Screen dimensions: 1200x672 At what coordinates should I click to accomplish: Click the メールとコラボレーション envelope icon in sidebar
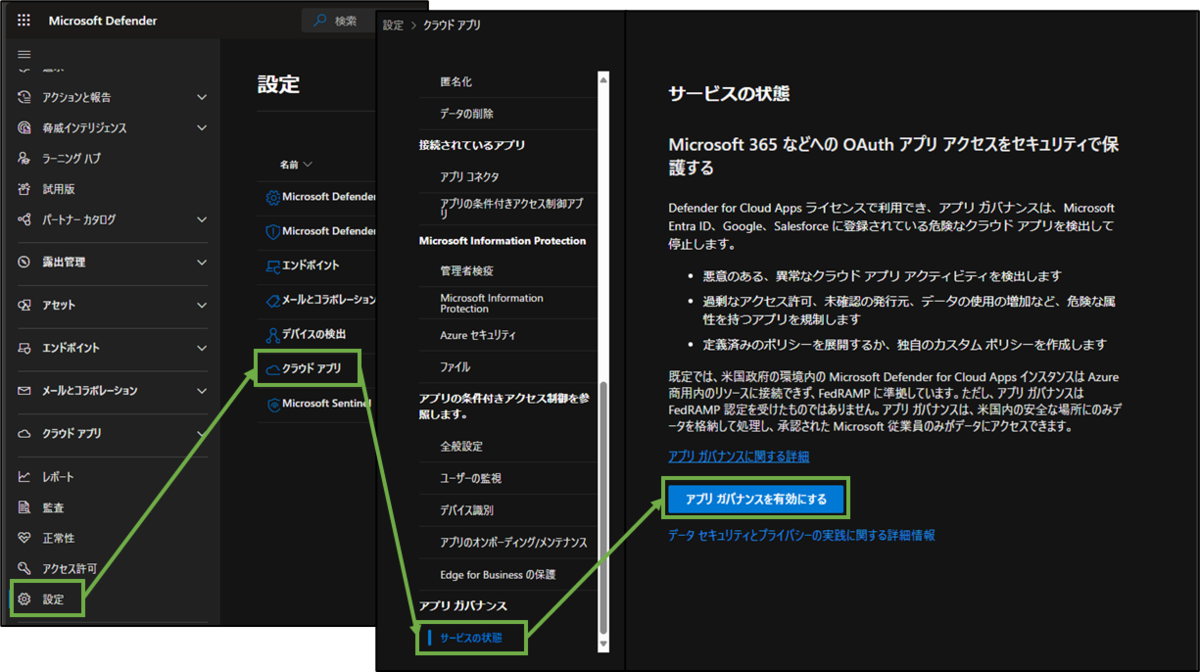pyautogui.click(x=25, y=391)
